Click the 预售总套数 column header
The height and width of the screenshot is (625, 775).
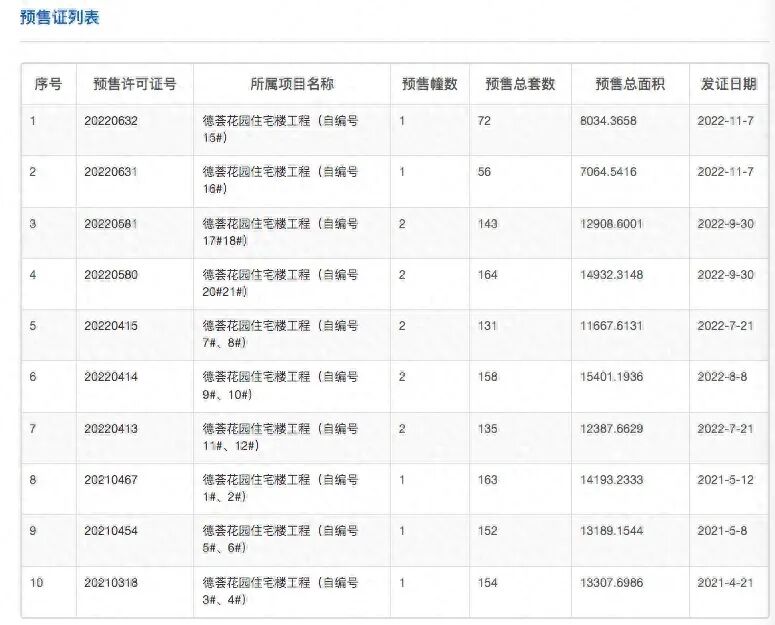[520, 84]
